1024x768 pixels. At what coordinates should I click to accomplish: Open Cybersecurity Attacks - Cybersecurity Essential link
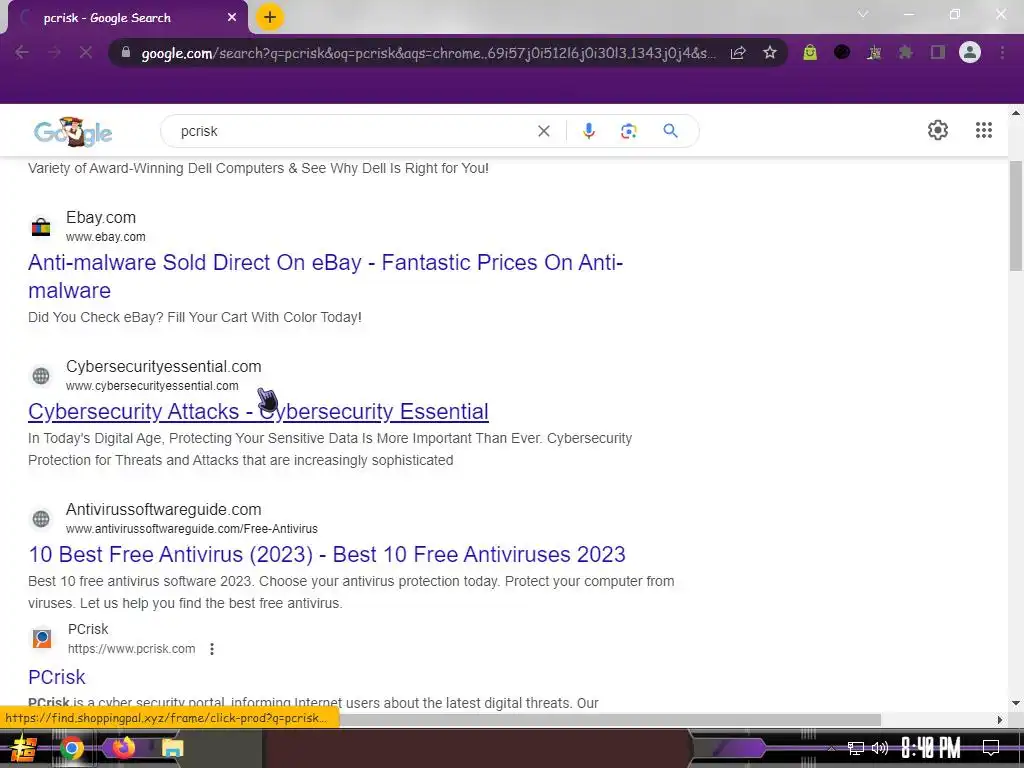258,411
